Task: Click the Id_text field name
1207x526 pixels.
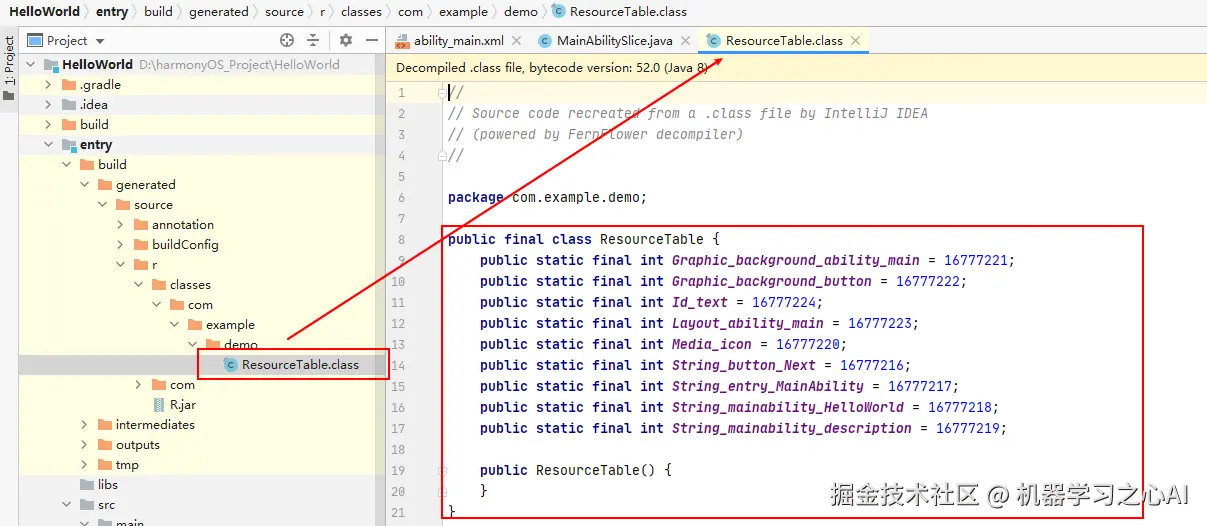Action: tap(700, 302)
